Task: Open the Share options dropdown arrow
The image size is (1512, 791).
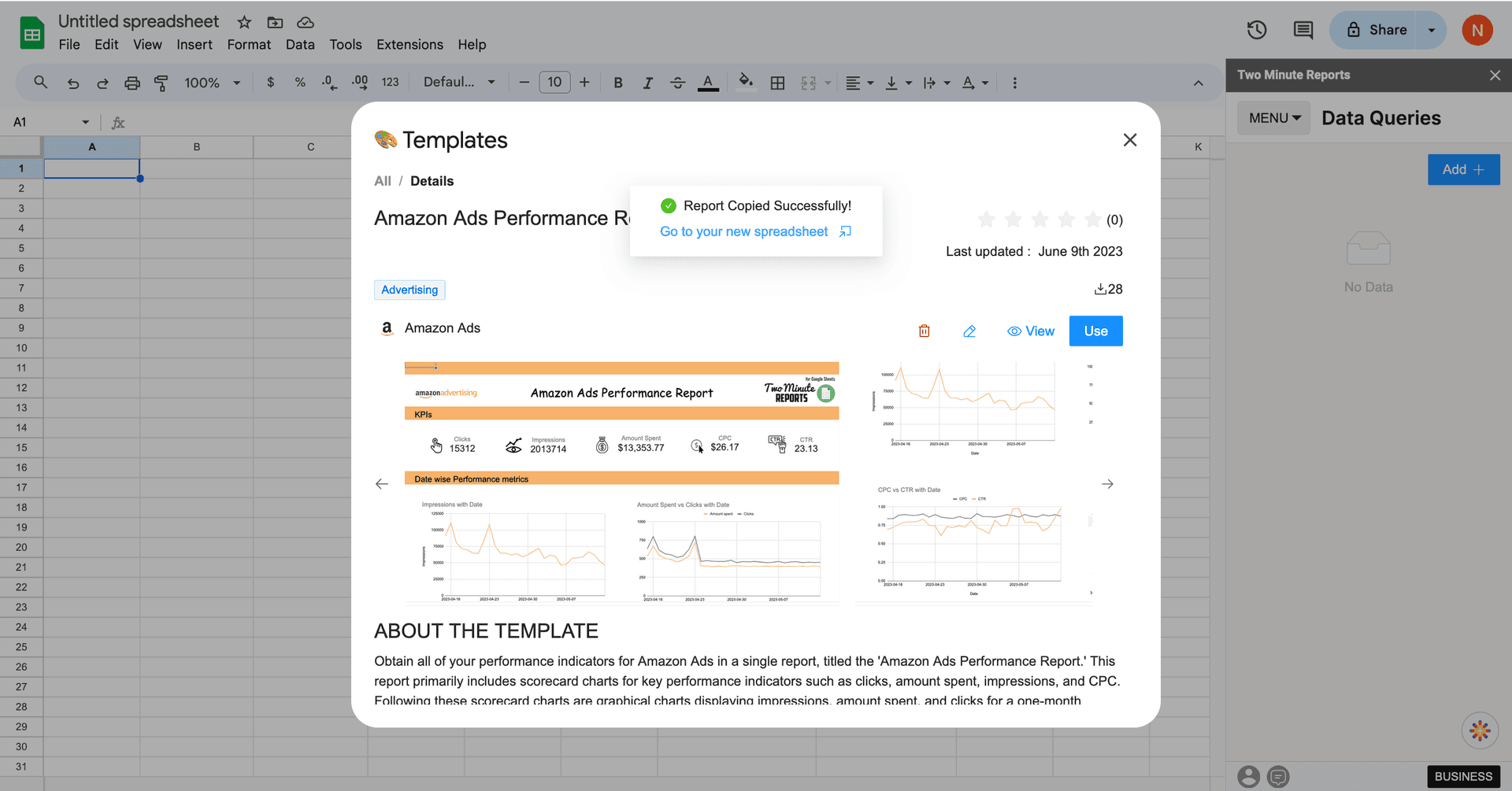Action: click(x=1432, y=30)
